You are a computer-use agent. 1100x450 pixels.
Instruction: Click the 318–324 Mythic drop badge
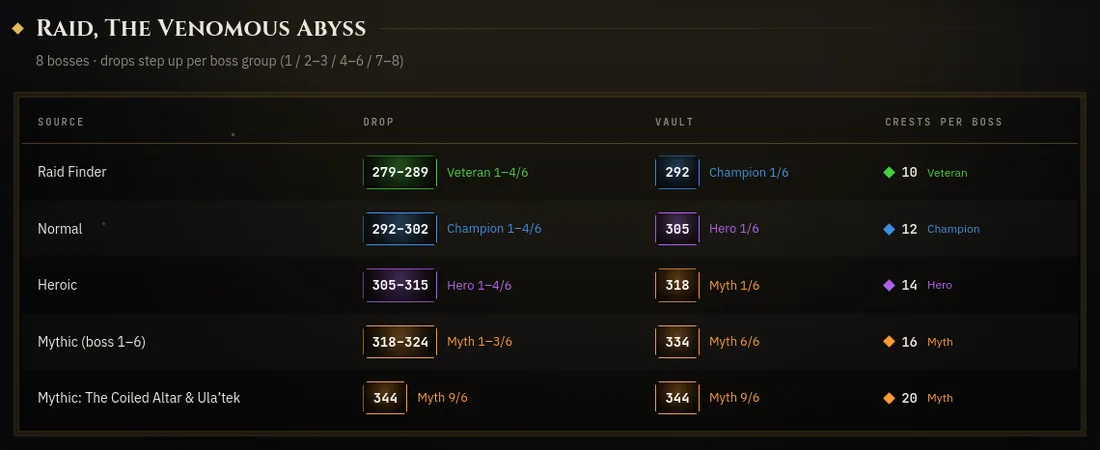pyautogui.click(x=400, y=342)
